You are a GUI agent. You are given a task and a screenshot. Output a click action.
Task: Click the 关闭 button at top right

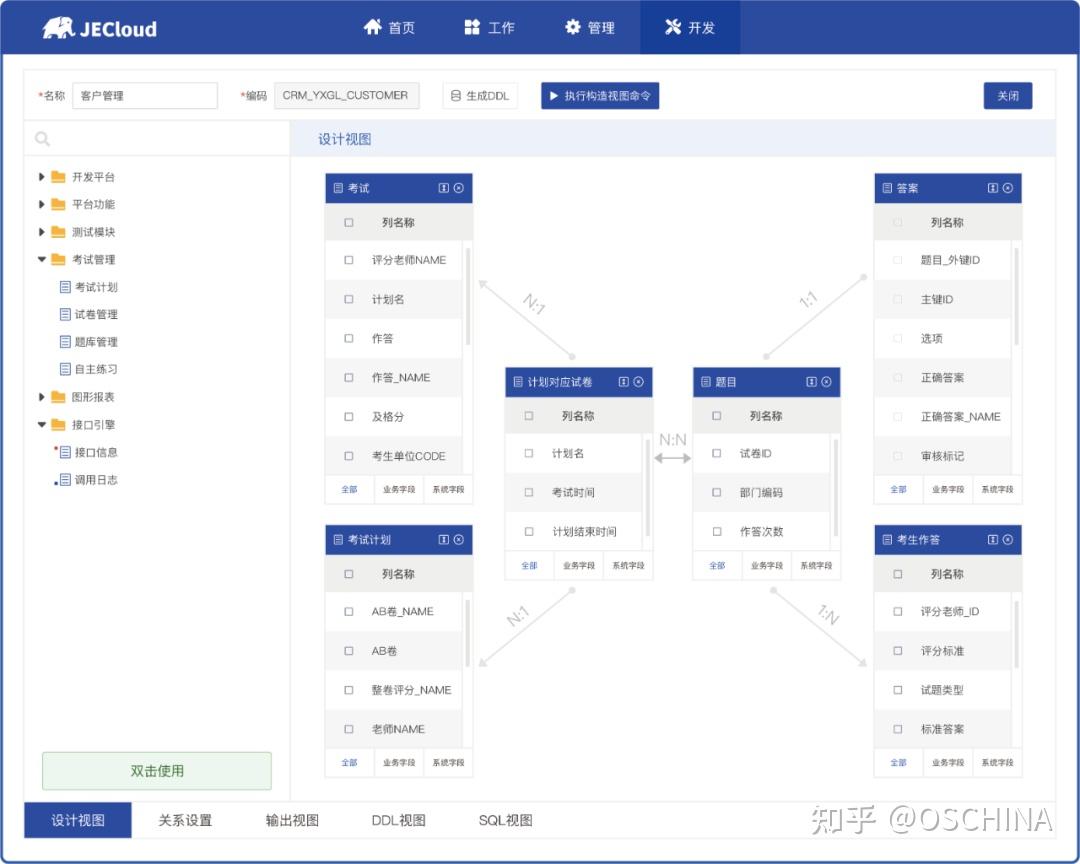coord(1007,95)
